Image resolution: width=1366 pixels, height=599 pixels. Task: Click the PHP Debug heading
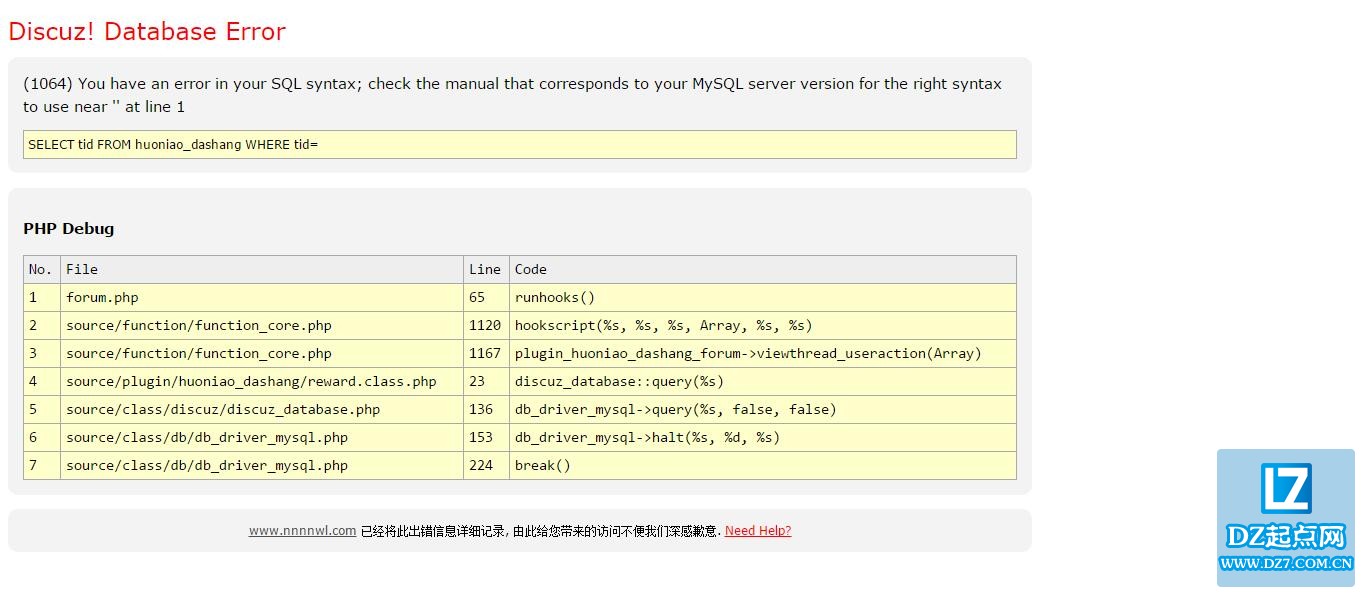click(69, 228)
